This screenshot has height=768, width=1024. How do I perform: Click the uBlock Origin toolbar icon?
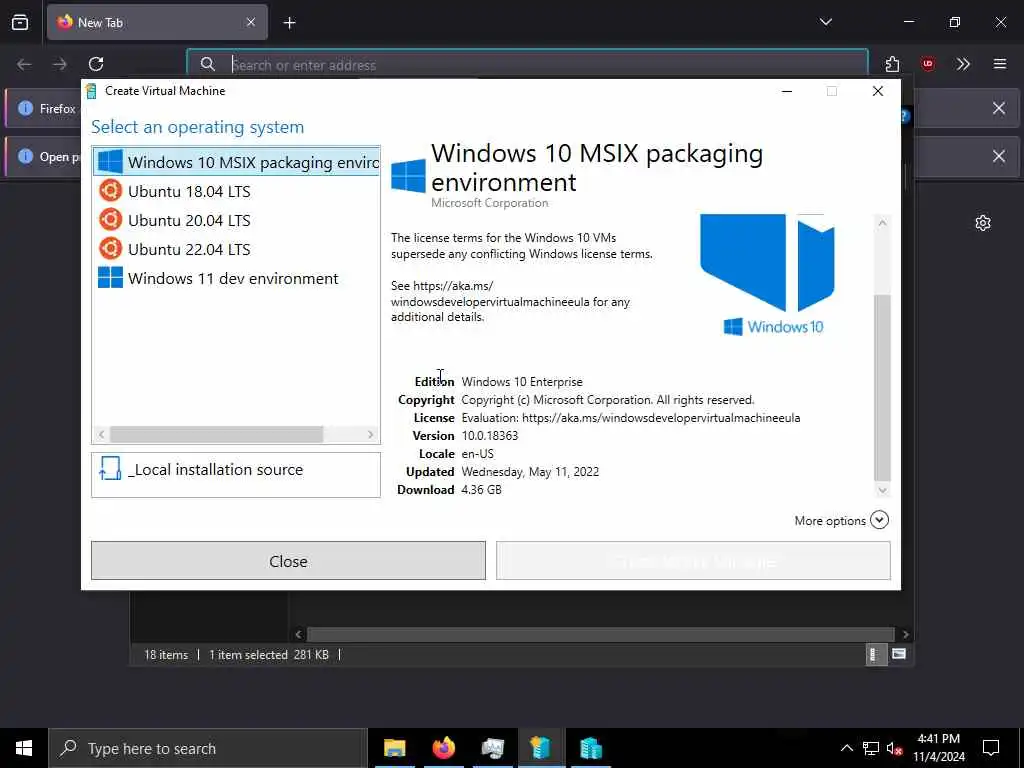pos(927,64)
